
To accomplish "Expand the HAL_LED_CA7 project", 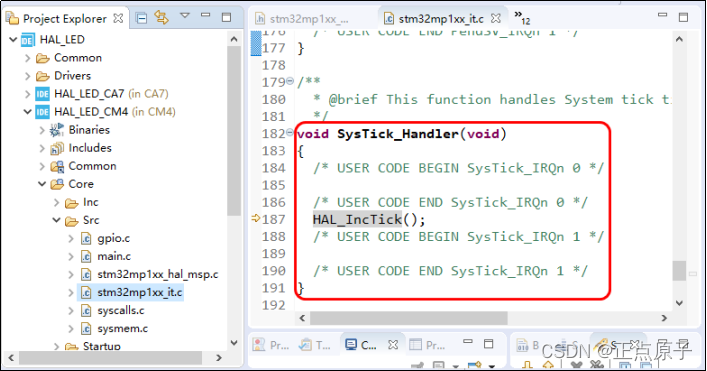I will pos(28,94).
